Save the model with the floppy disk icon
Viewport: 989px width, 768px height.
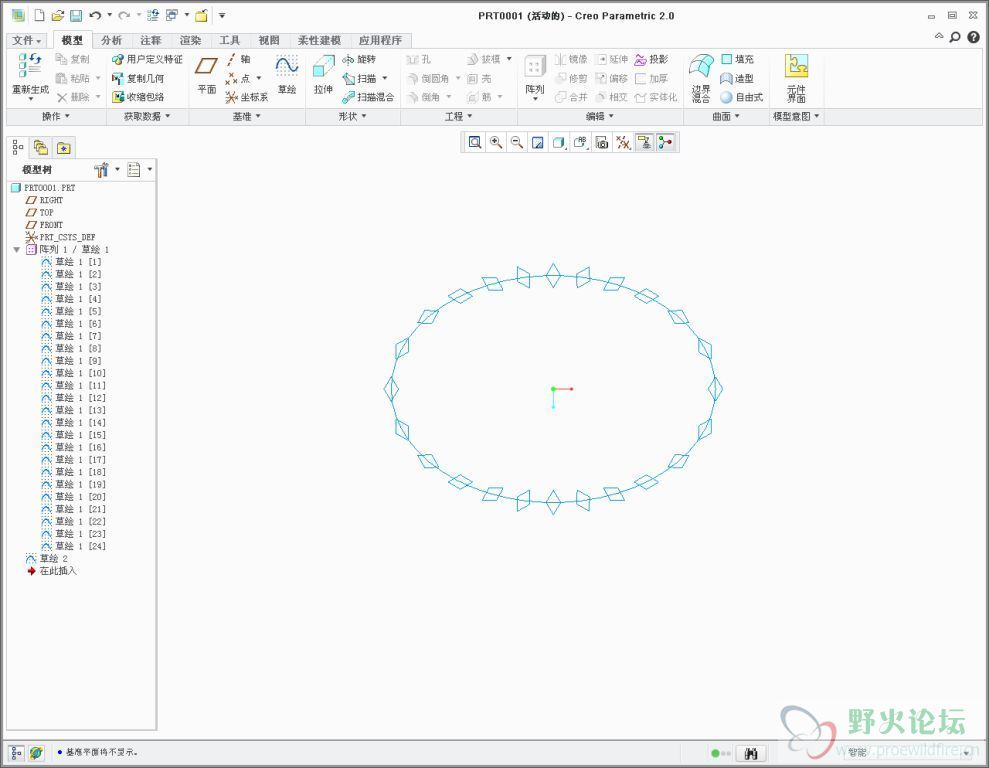point(76,15)
